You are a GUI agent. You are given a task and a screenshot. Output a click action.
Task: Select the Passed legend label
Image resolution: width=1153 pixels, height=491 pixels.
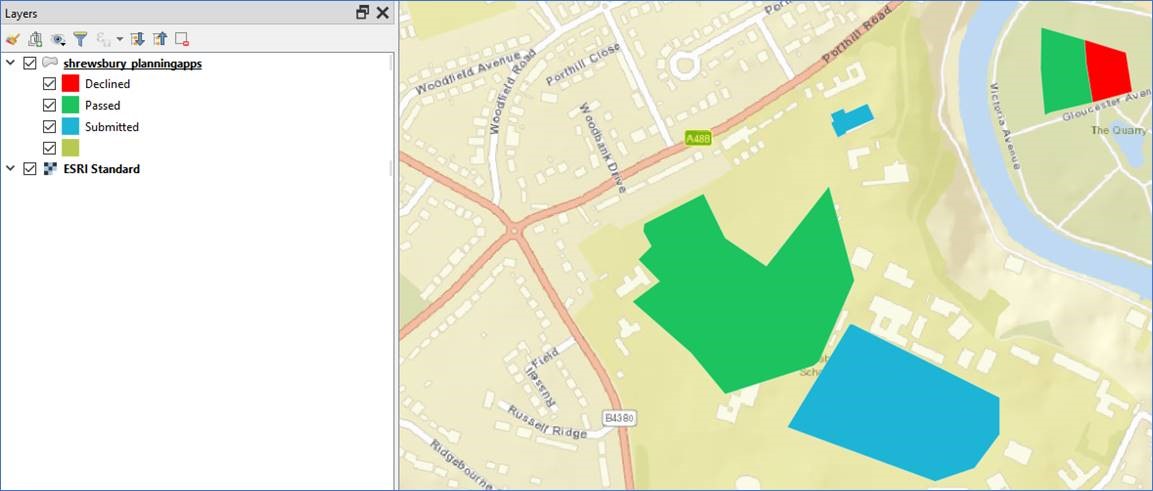tap(102, 105)
